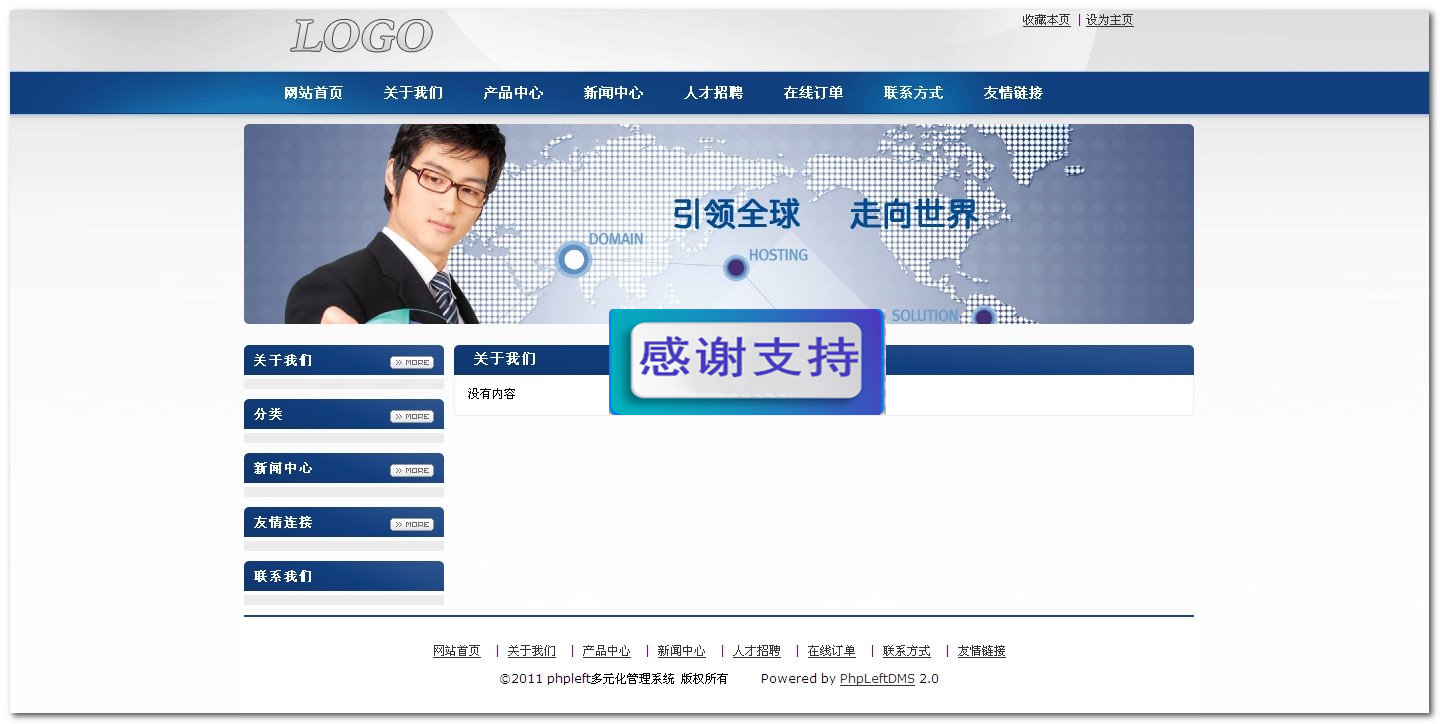Select the 关于我们 sidebar heading

pos(283,360)
